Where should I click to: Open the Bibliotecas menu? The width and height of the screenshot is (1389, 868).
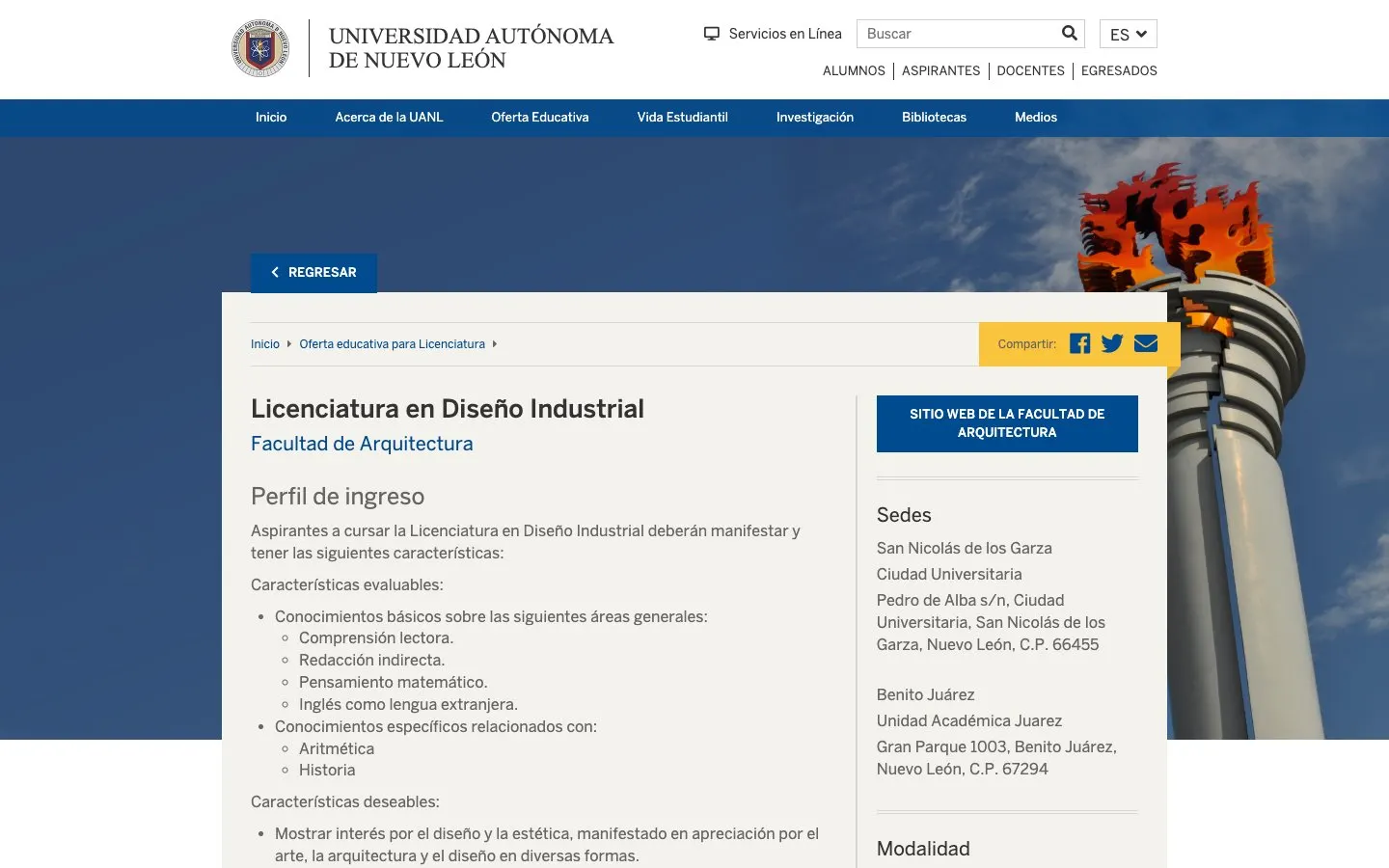(934, 117)
